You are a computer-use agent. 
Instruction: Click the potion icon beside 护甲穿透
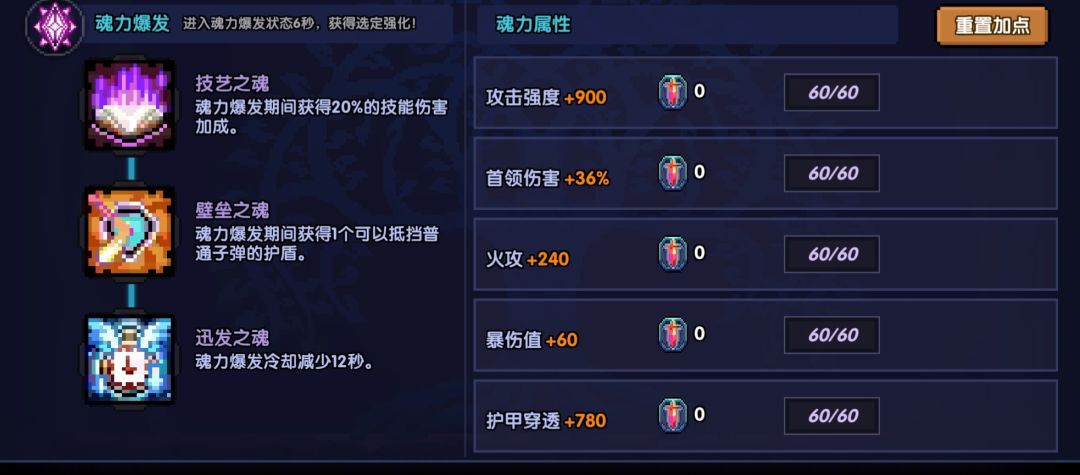[673, 416]
